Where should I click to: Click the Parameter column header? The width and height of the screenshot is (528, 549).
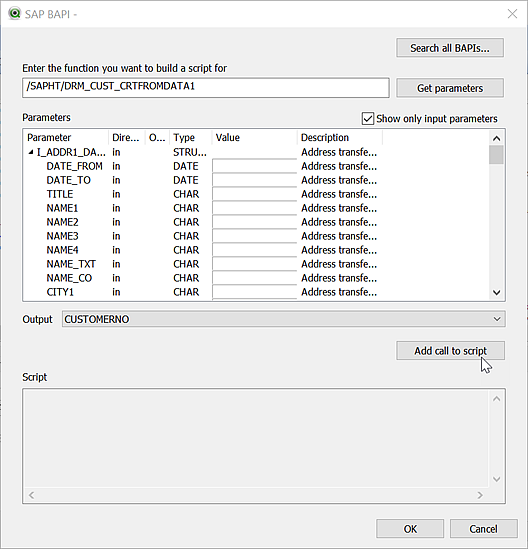[66, 138]
